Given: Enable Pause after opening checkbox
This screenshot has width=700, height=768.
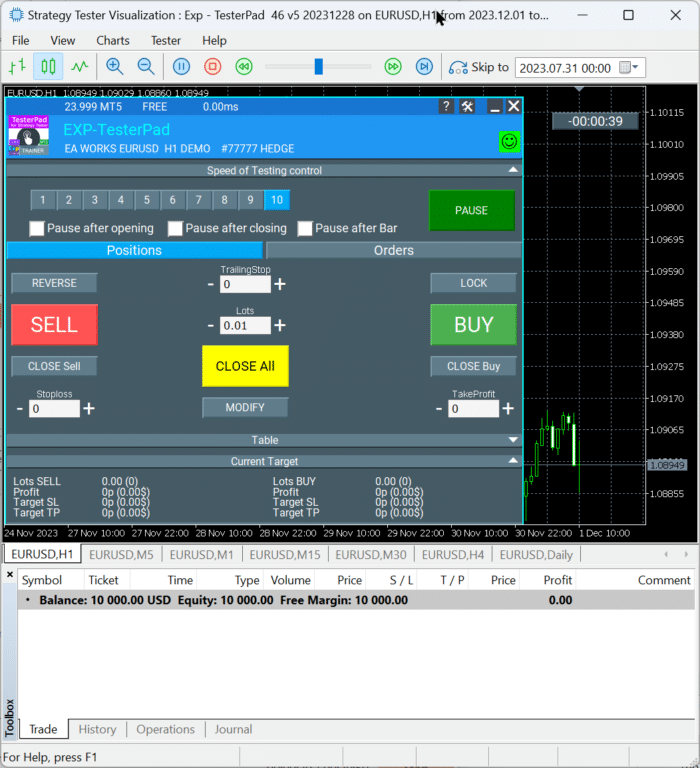Looking at the screenshot, I should [37, 228].
